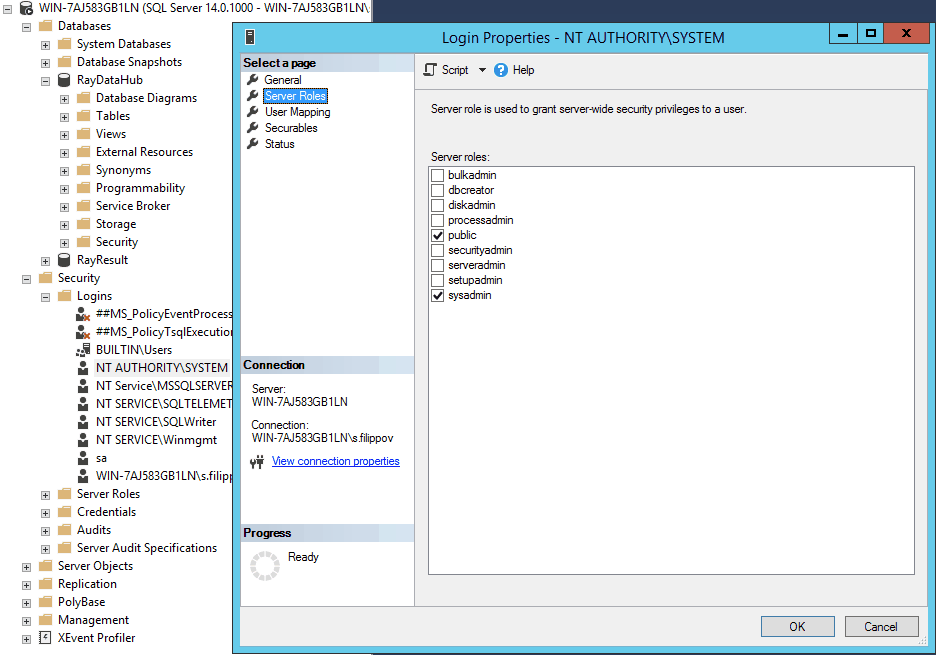This screenshot has height=655, width=936.
Task: Click the Securables page wrench icon
Action: (253, 128)
